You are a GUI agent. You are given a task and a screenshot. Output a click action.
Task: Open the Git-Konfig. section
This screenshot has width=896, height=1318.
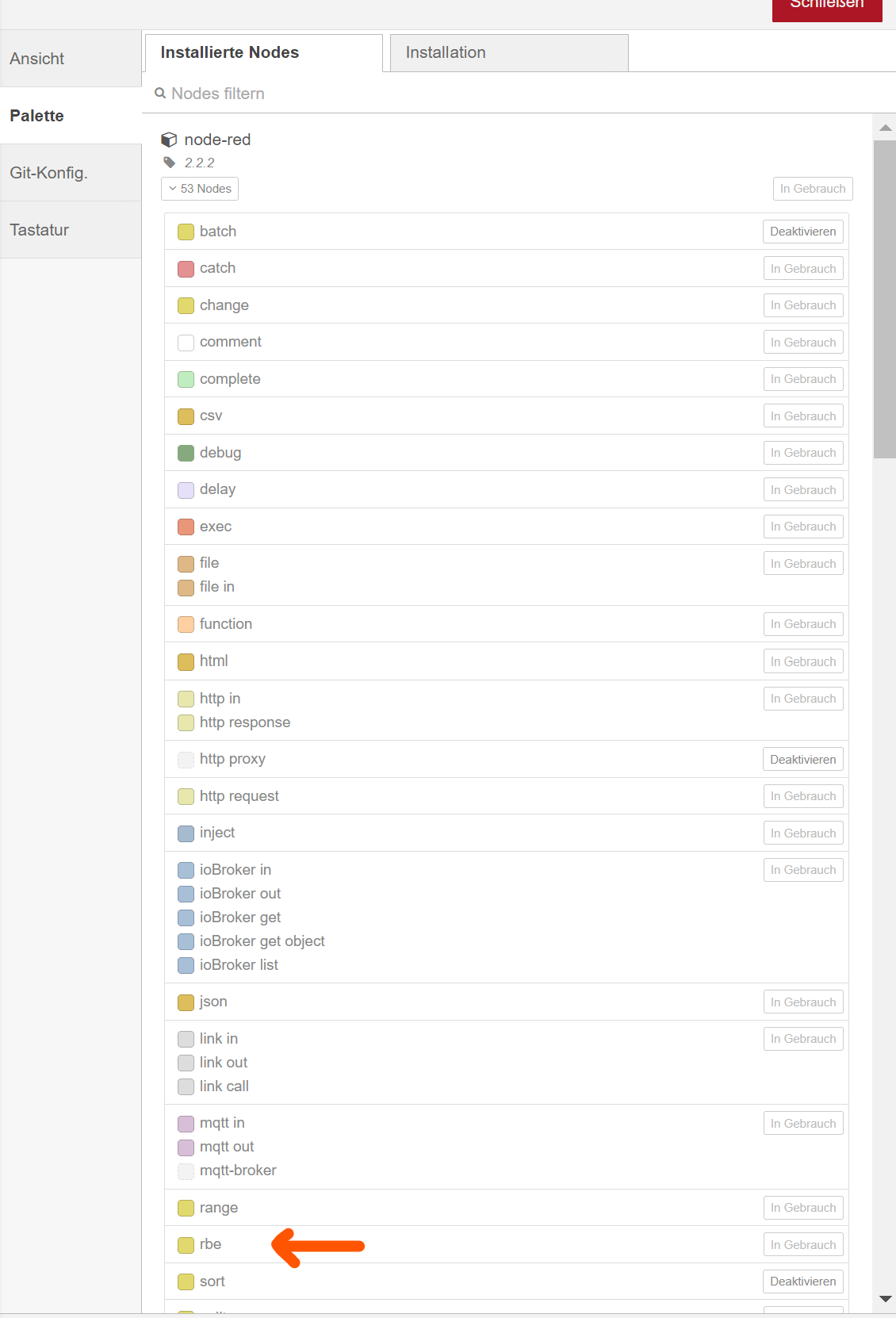tap(71, 173)
